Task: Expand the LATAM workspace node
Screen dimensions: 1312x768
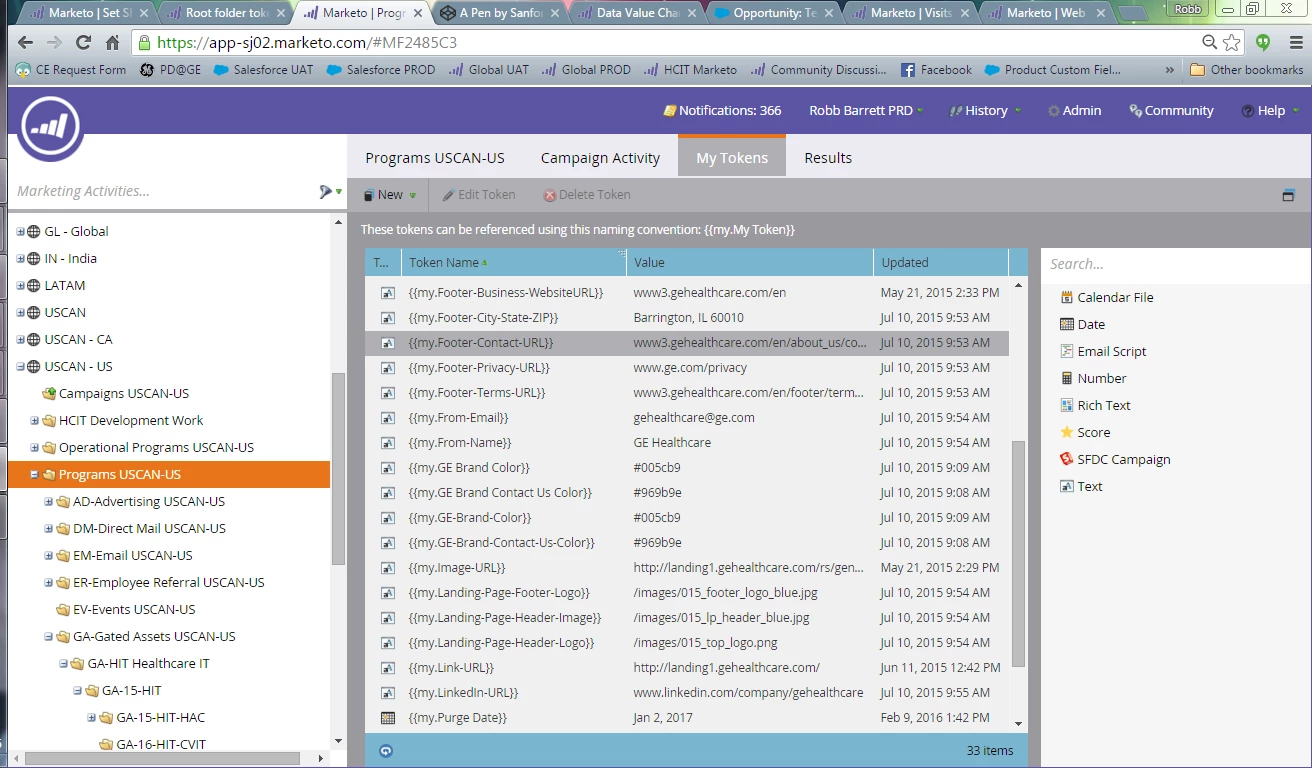Action: point(20,285)
